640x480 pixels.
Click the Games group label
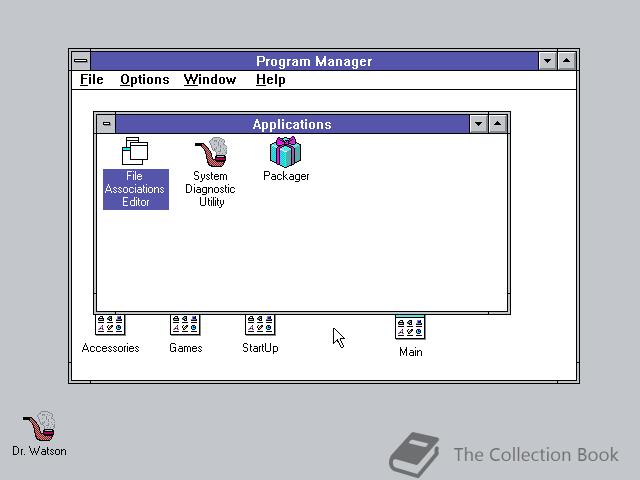click(x=186, y=348)
